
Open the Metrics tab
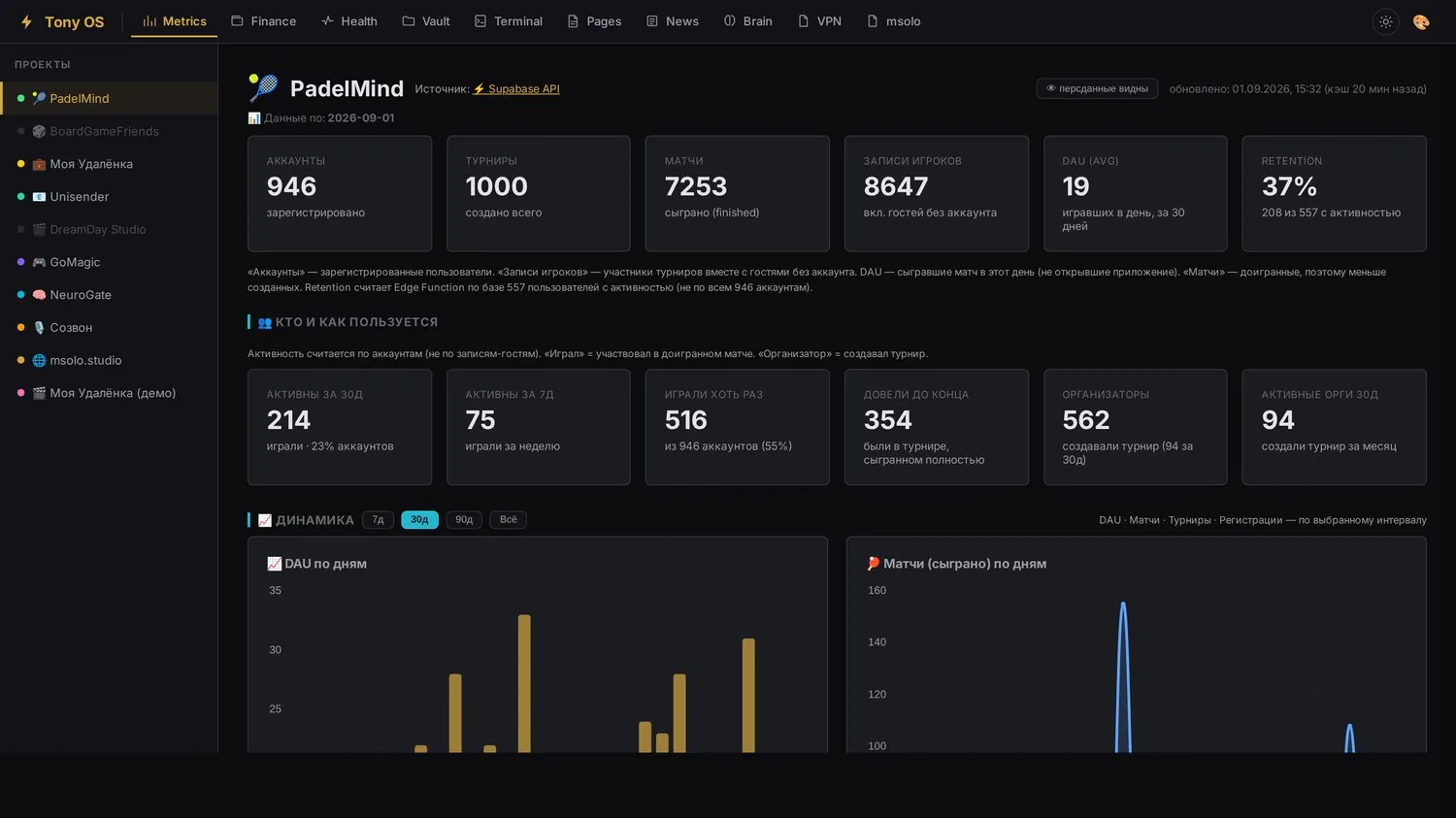click(x=174, y=21)
